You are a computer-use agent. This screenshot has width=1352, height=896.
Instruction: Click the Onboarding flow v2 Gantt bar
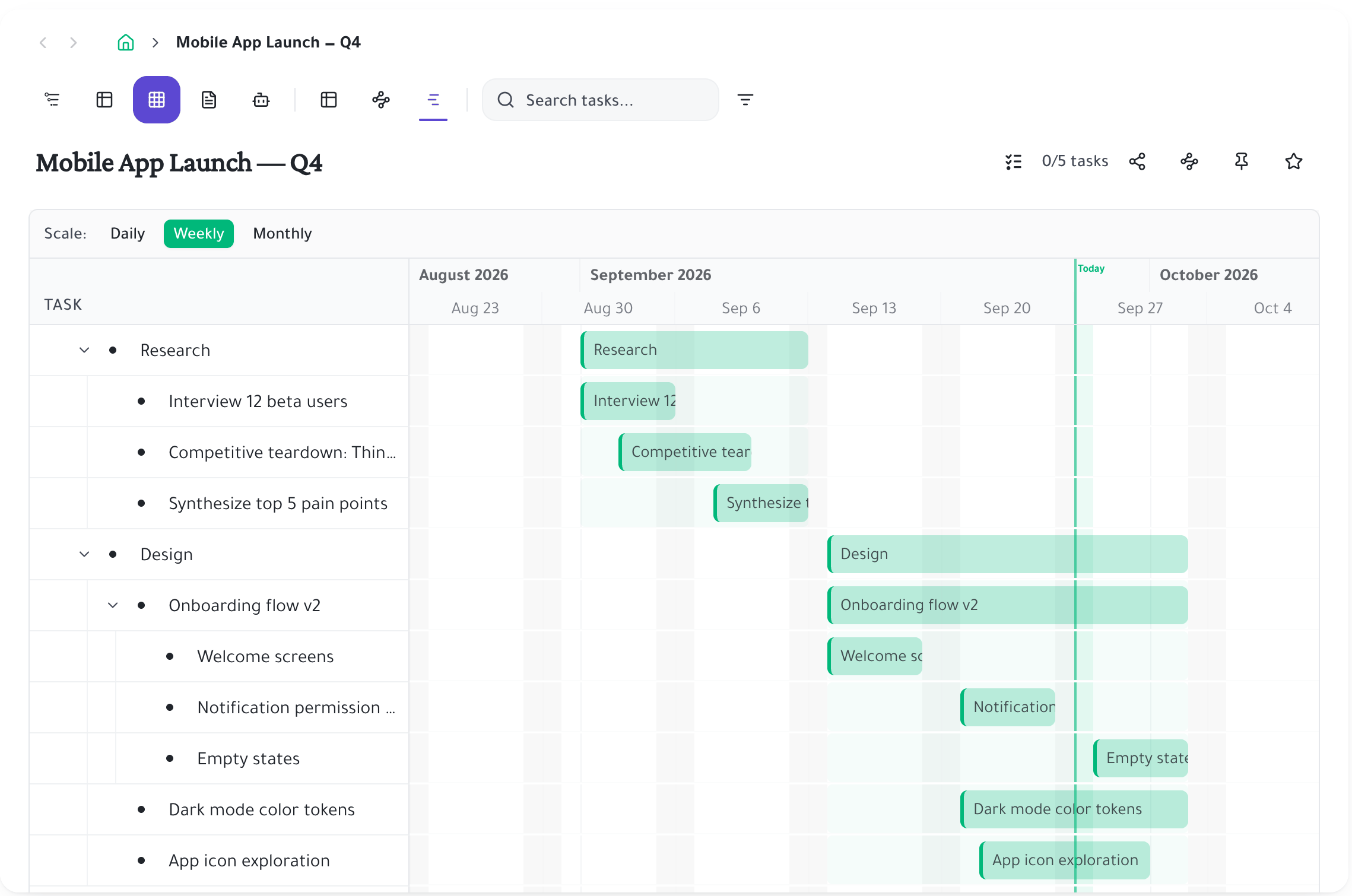(x=1008, y=605)
